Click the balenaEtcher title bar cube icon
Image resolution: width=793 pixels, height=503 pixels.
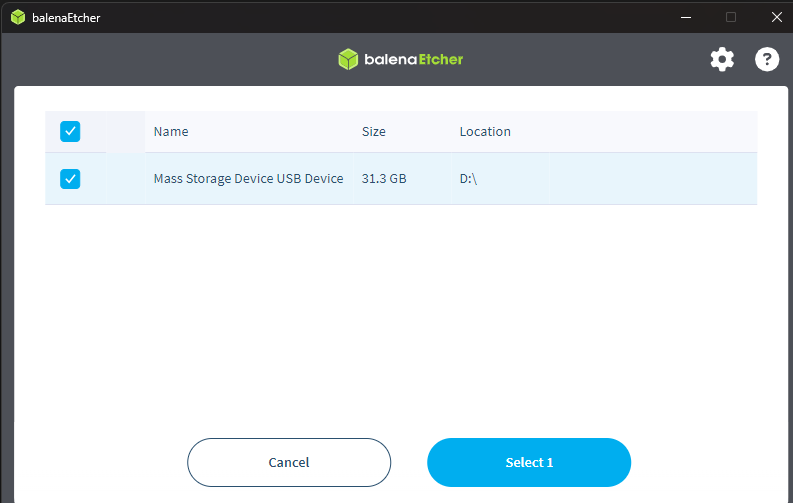pyautogui.click(x=18, y=17)
